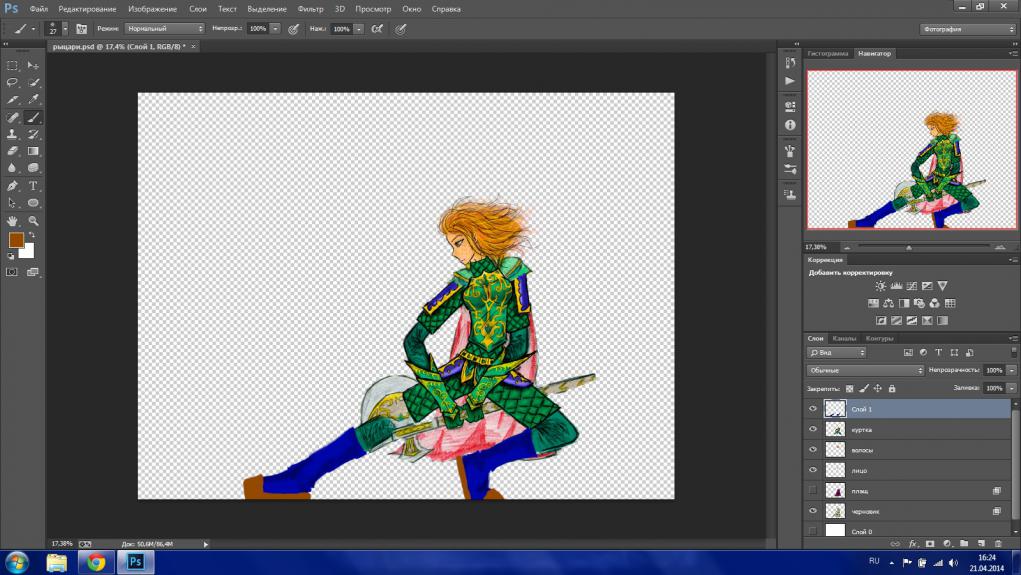Select the Pen tool
The image size is (1021, 575).
(x=13, y=186)
